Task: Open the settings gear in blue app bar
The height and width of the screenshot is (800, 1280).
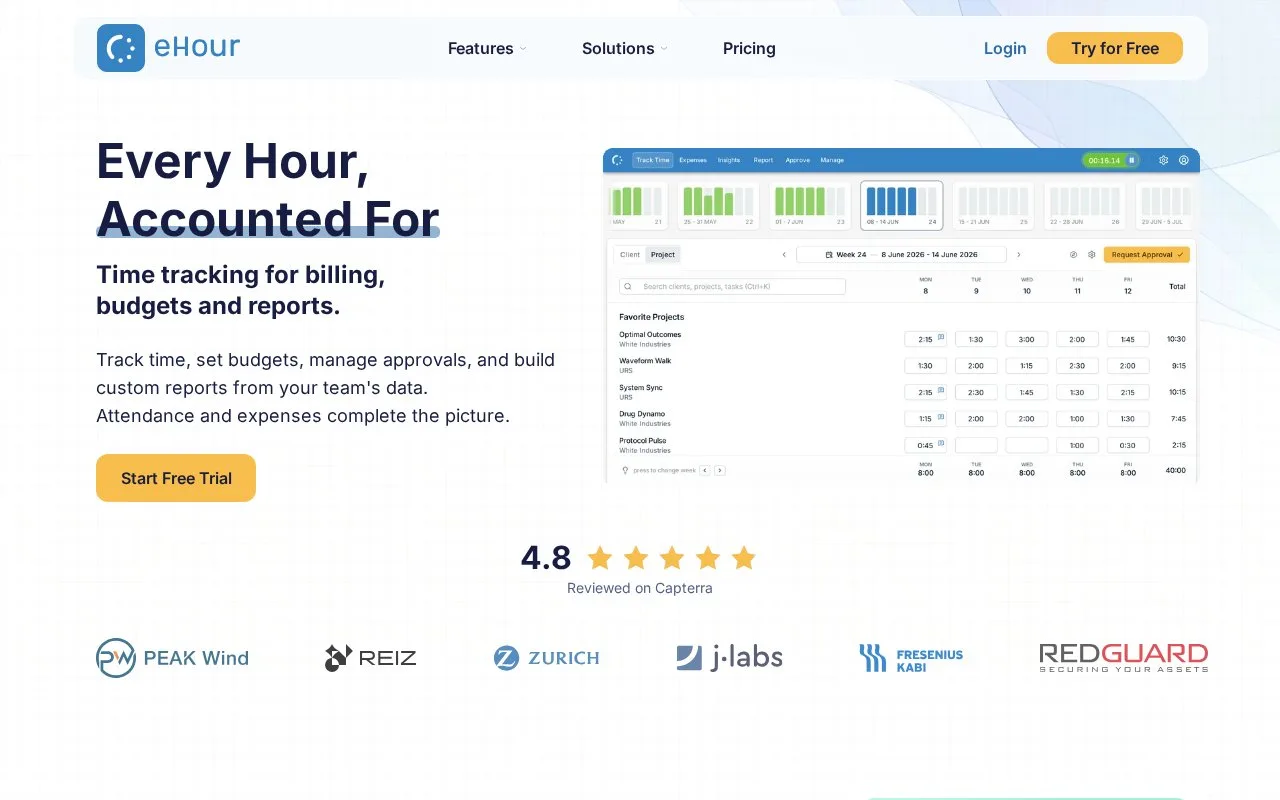Action: 1163,160
